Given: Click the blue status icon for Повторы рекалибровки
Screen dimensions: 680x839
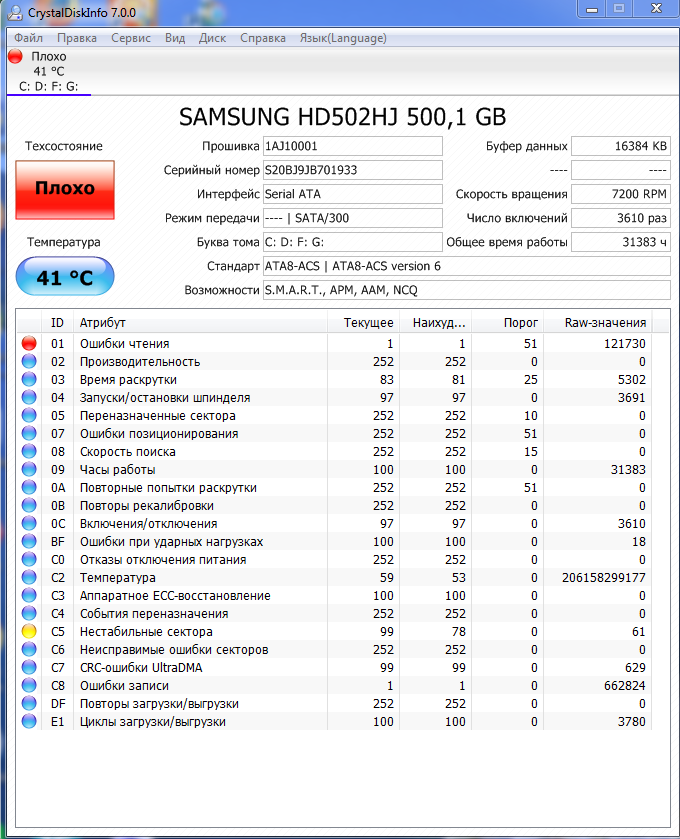Looking at the screenshot, I should (29, 506).
